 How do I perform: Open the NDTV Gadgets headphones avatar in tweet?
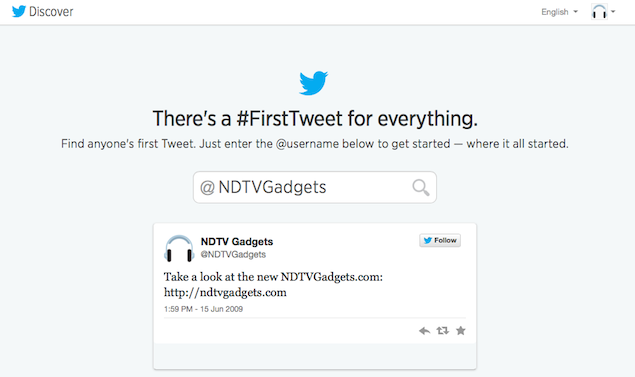pyautogui.click(x=179, y=248)
